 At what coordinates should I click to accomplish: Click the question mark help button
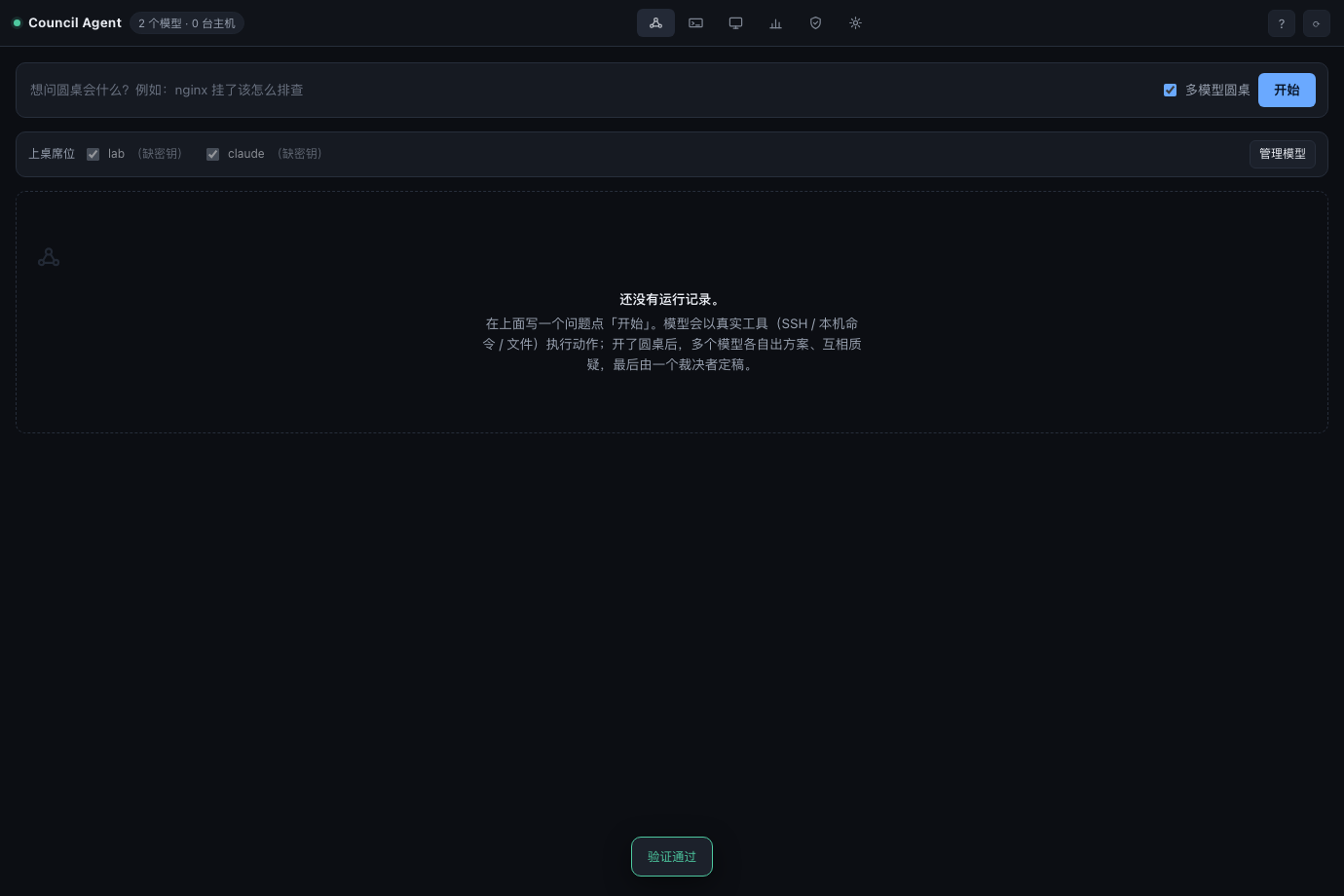tap(1282, 23)
